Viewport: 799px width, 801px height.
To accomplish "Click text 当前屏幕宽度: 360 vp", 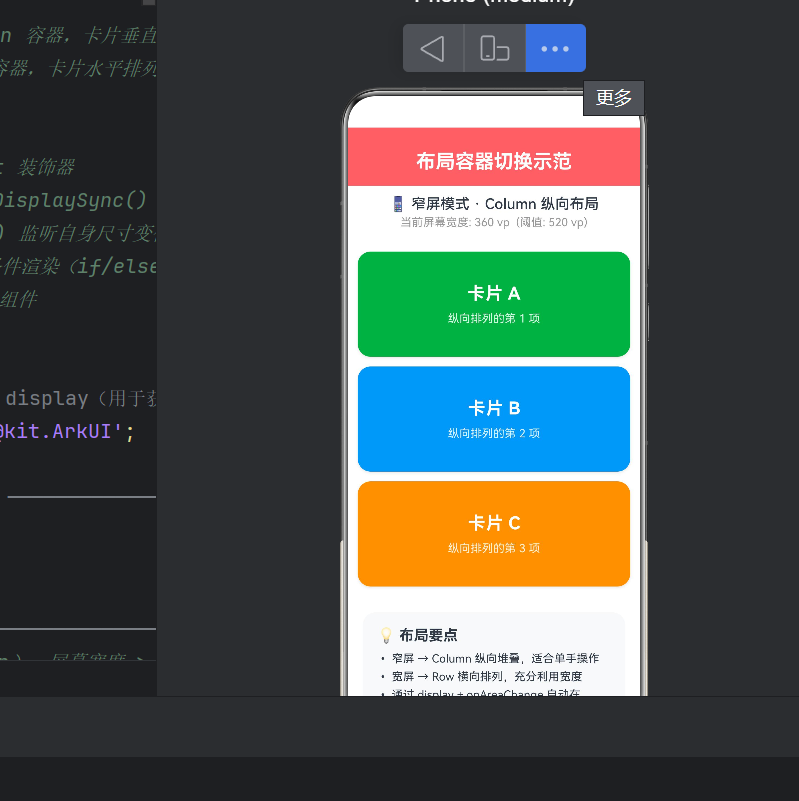I will point(455,222).
